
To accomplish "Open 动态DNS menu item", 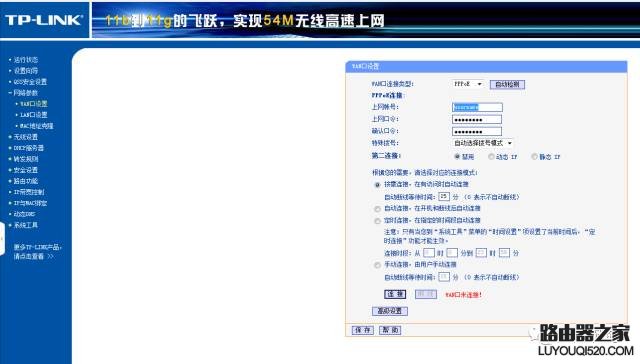I will coord(24,214).
